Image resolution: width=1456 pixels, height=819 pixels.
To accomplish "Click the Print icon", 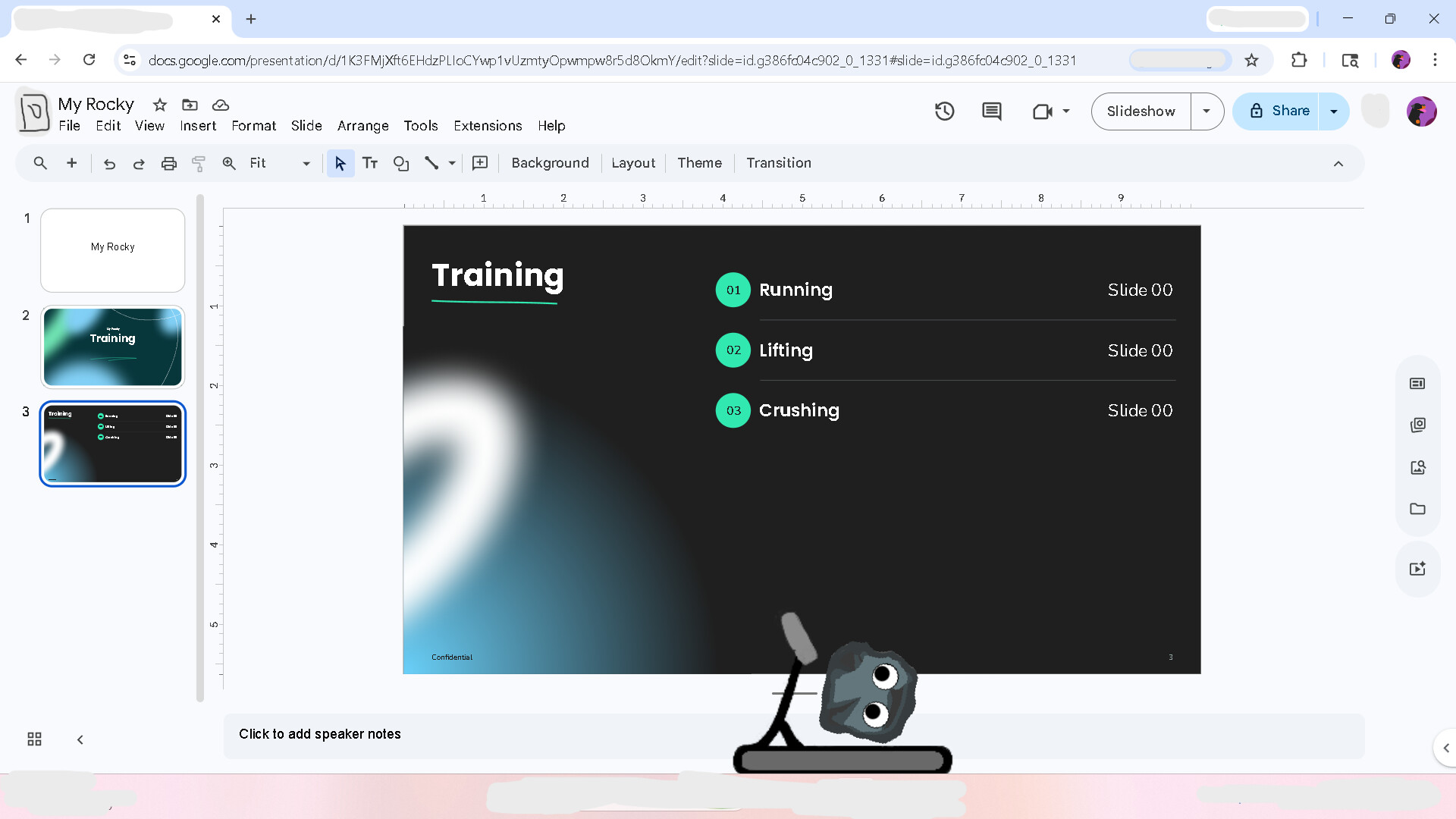I will pyautogui.click(x=169, y=163).
